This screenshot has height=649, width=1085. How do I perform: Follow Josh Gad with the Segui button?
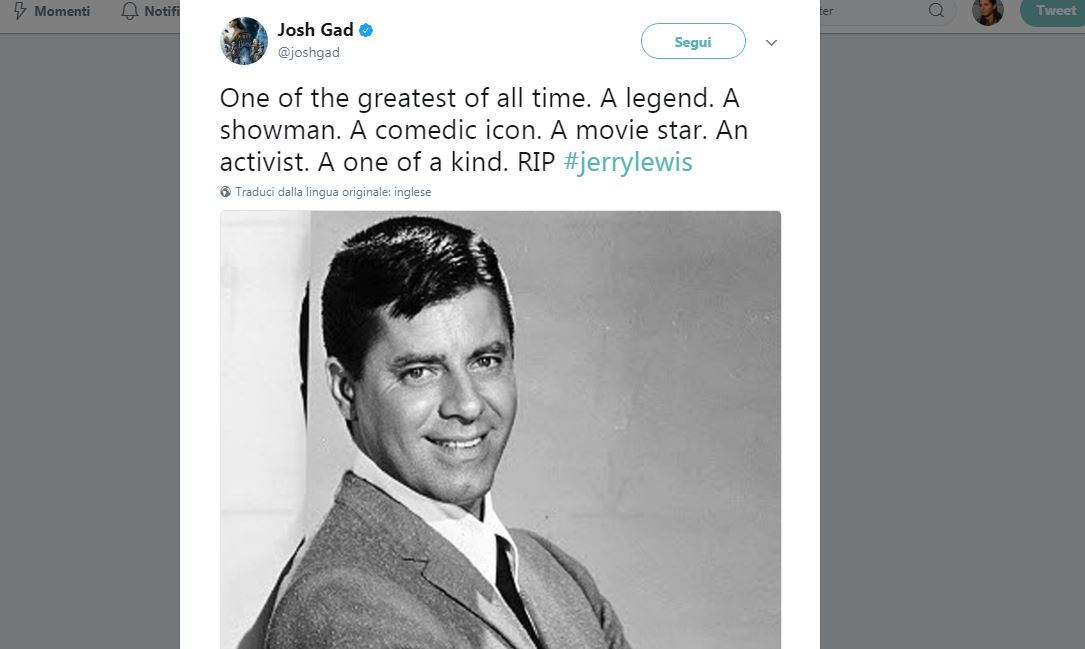(693, 41)
